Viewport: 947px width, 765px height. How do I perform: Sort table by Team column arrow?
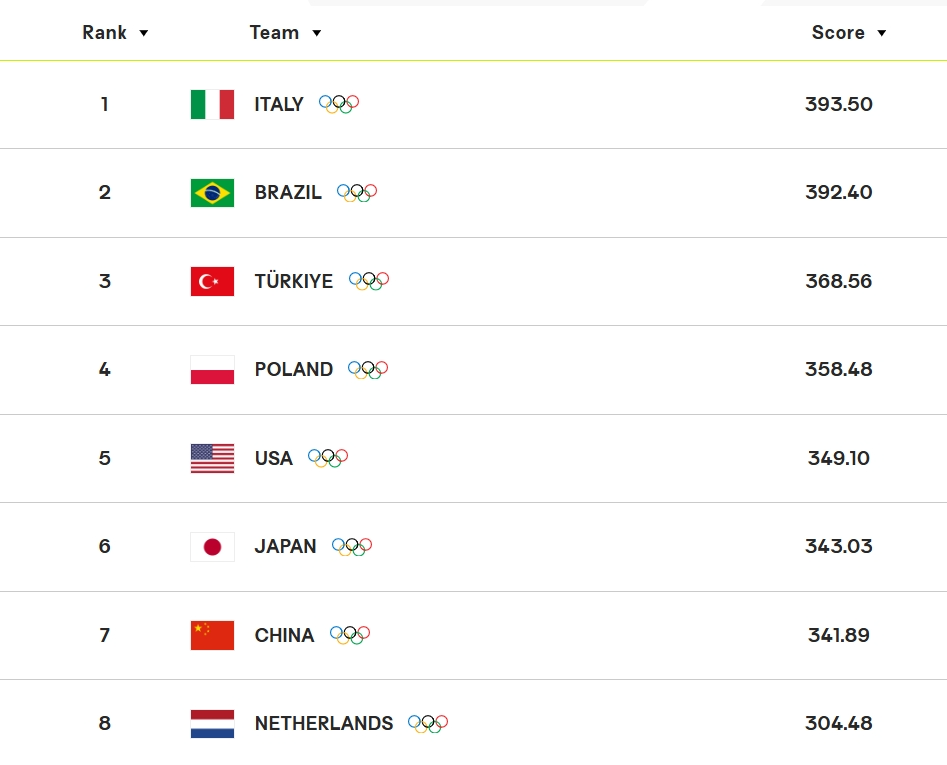[x=316, y=33]
